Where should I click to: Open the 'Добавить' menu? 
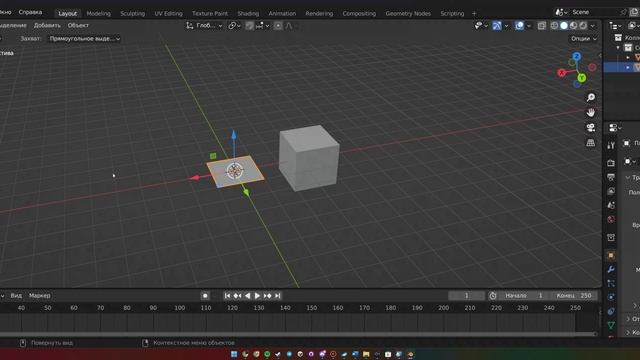coord(47,25)
